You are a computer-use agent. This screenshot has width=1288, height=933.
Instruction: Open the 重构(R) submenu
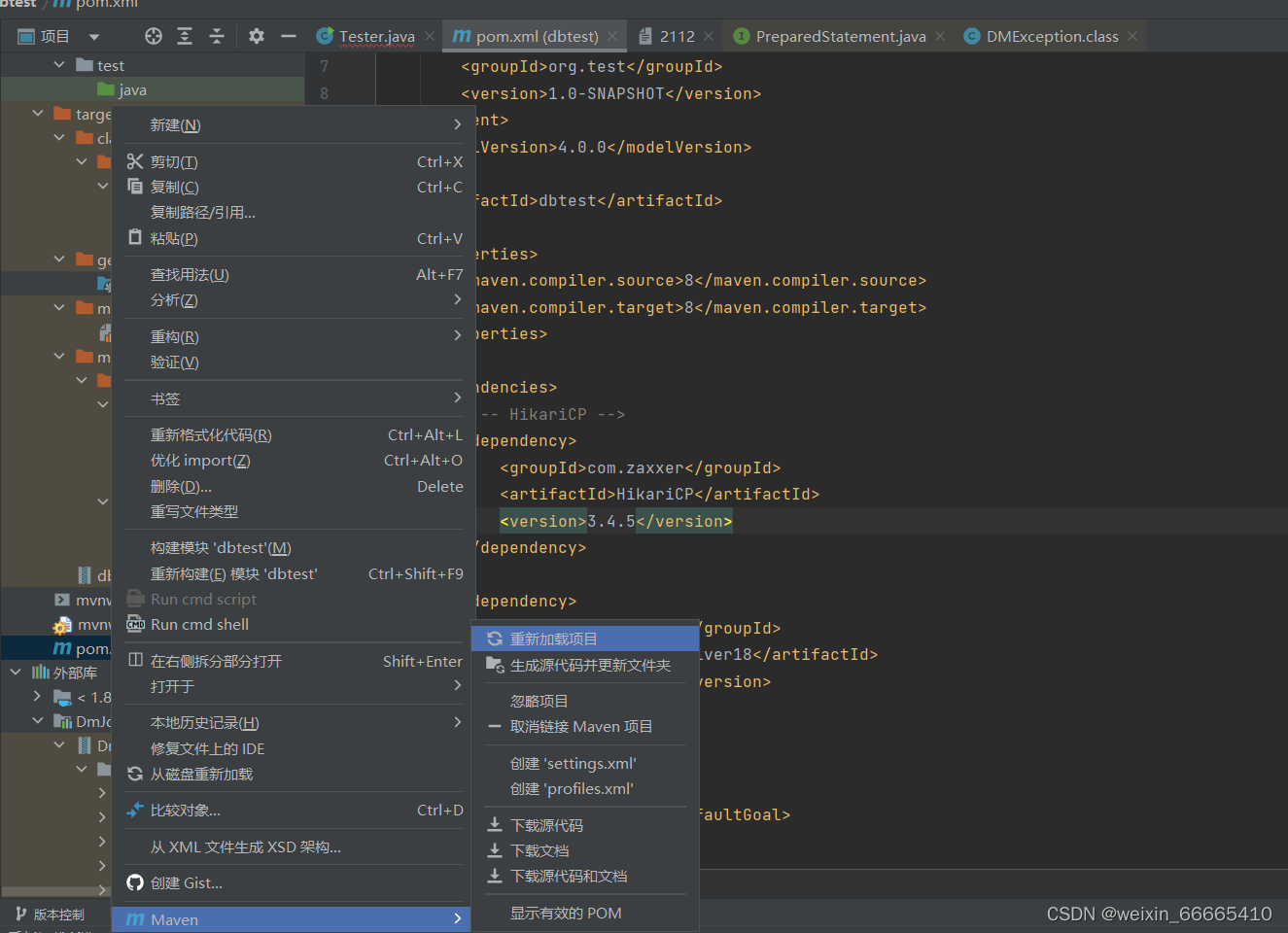[292, 337]
